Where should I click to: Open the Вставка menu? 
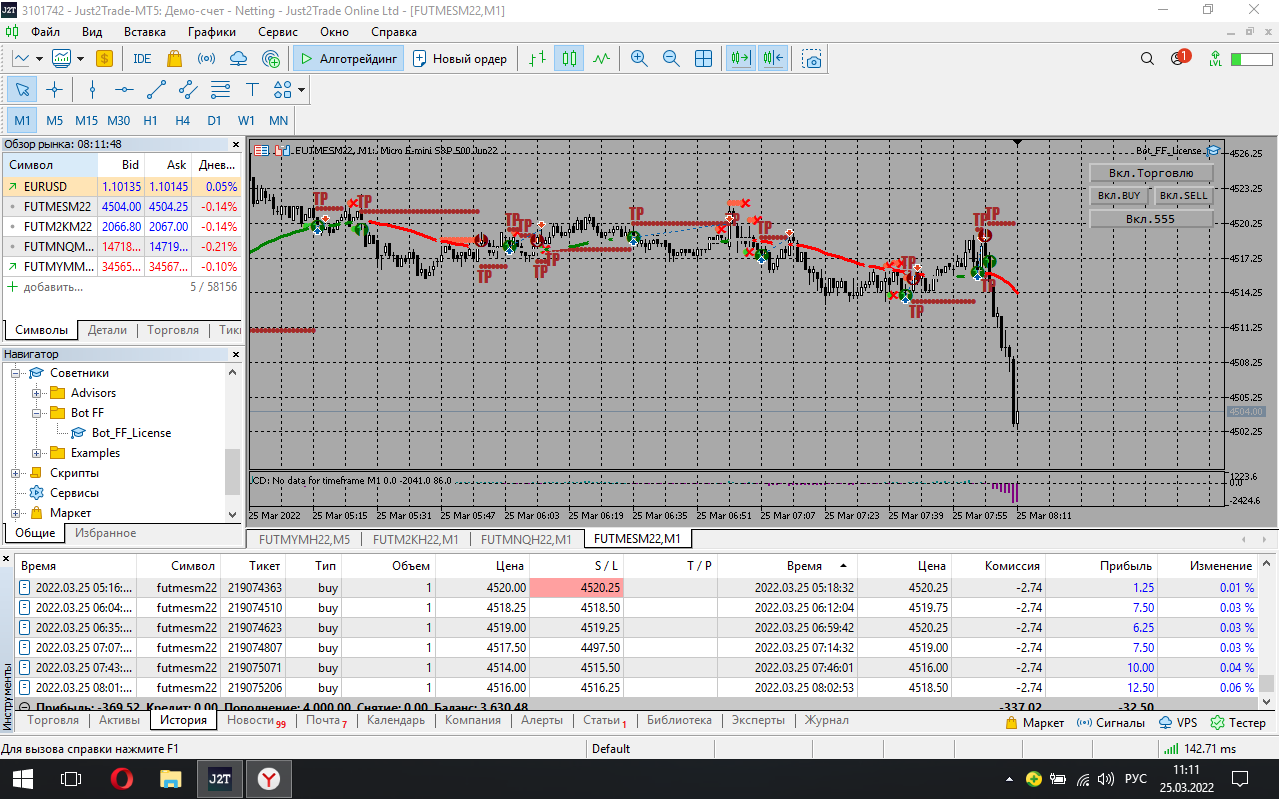click(x=145, y=31)
